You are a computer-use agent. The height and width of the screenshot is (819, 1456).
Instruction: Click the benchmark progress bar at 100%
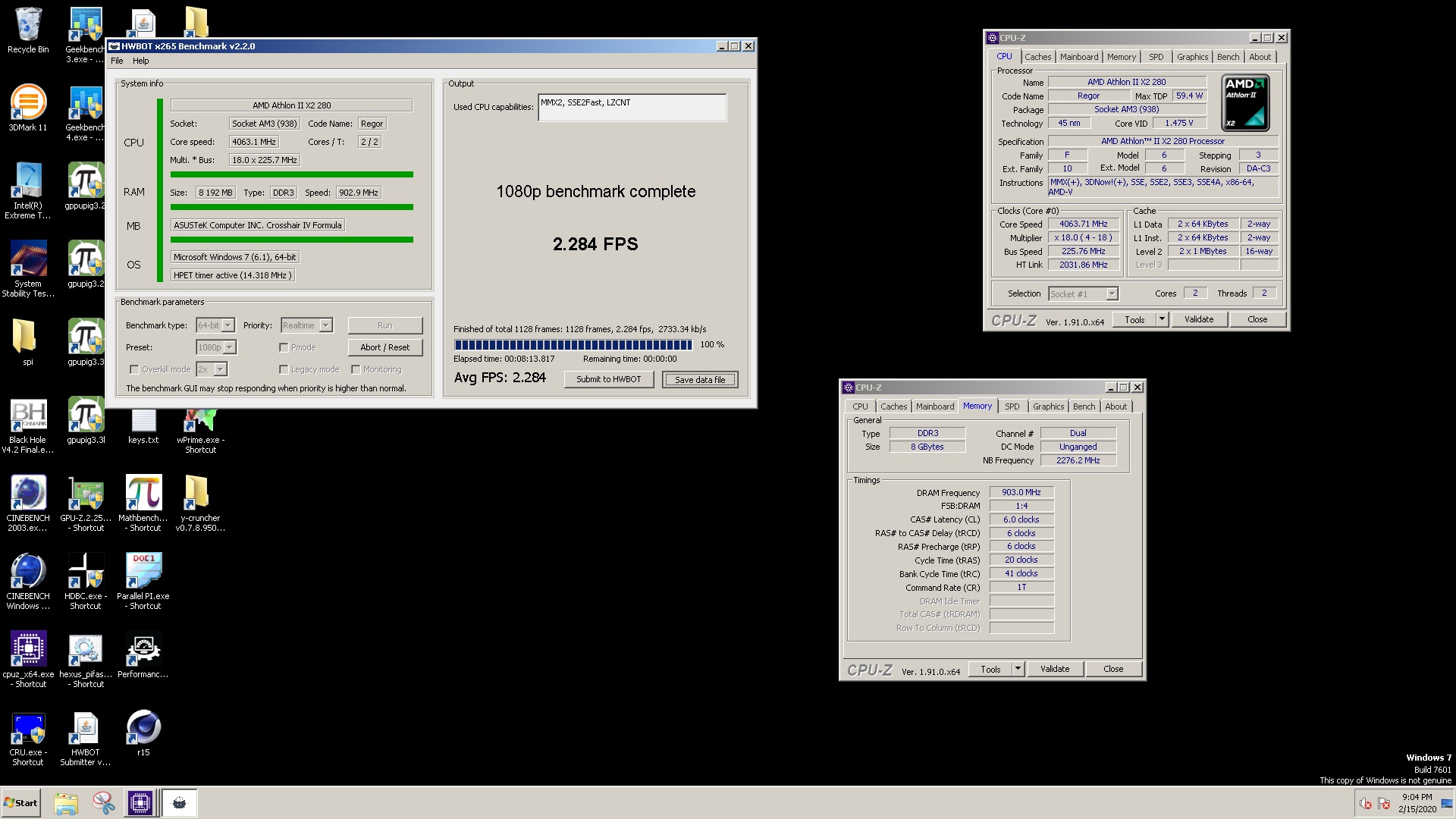pyautogui.click(x=573, y=345)
